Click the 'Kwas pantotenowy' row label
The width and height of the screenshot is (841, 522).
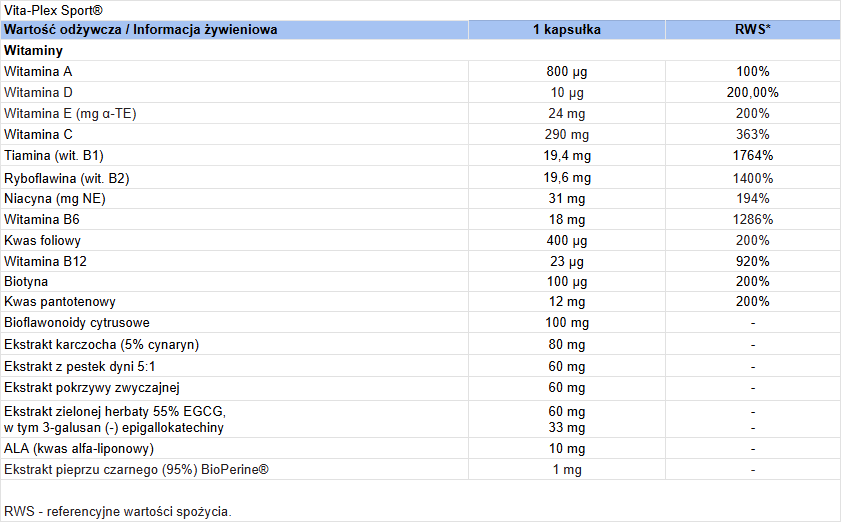[x=60, y=302]
